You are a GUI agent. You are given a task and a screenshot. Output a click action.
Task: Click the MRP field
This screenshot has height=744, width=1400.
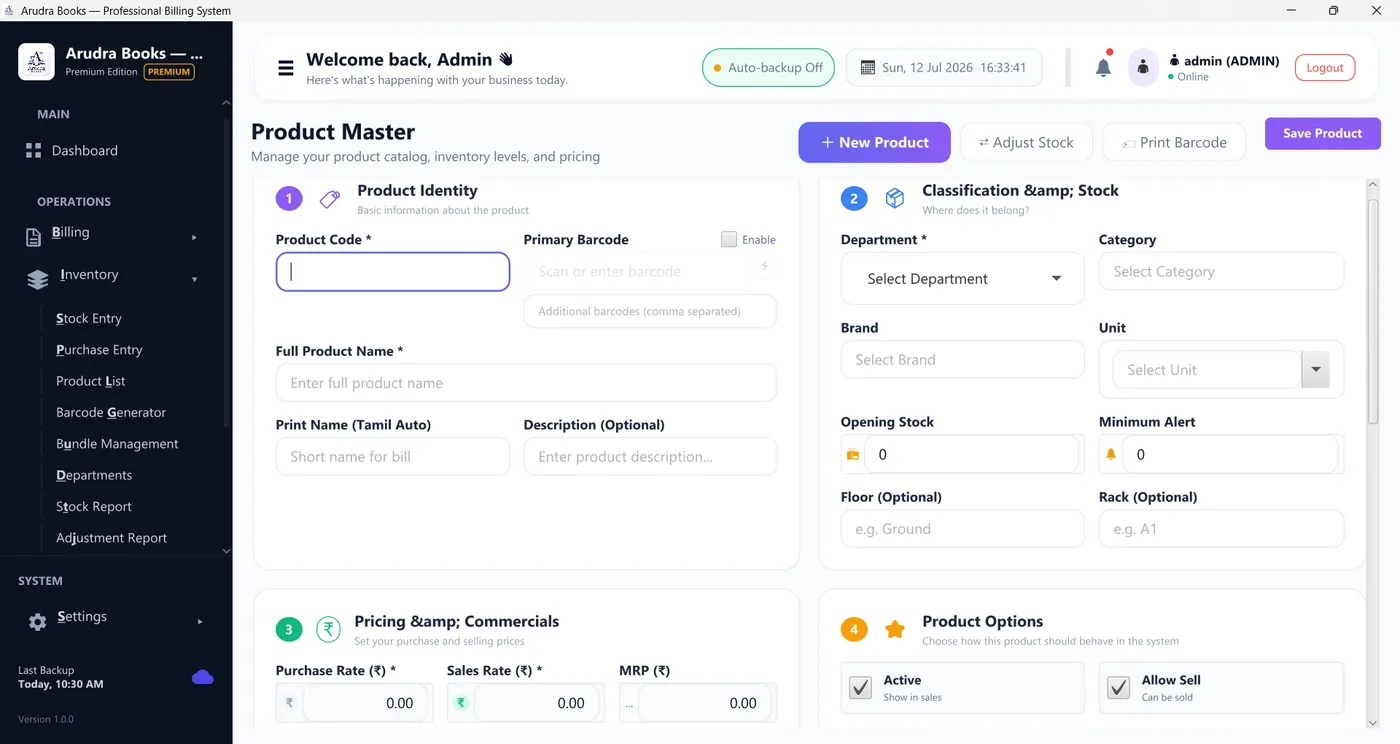coord(704,703)
